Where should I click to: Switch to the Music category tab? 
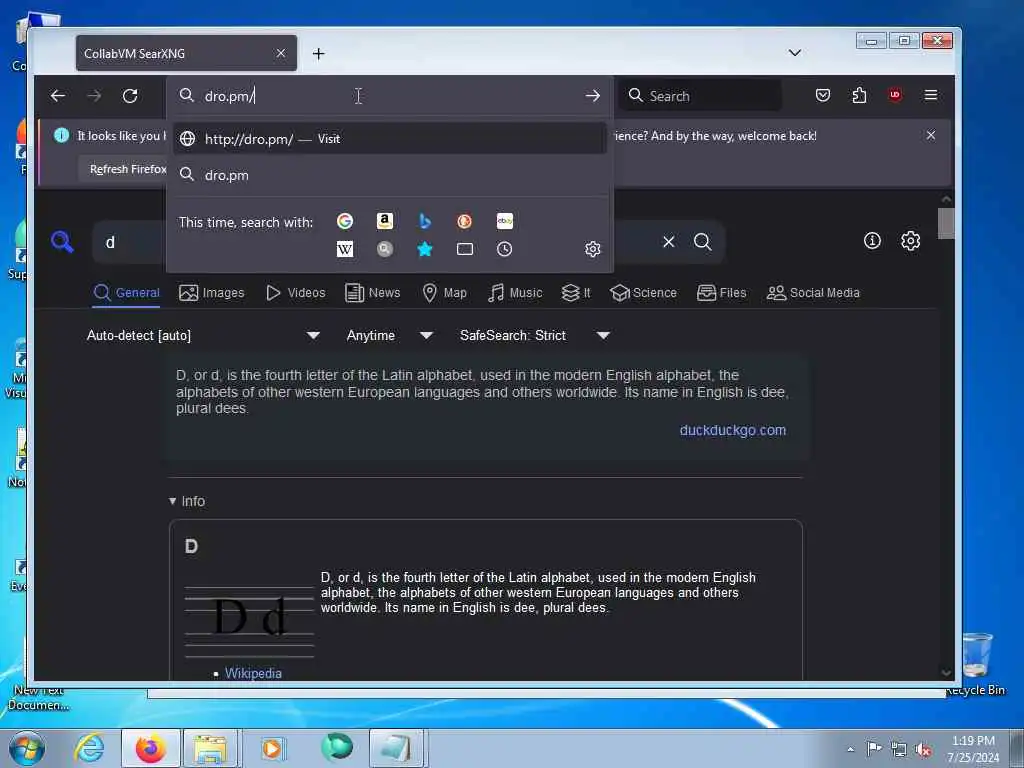[x=515, y=293]
